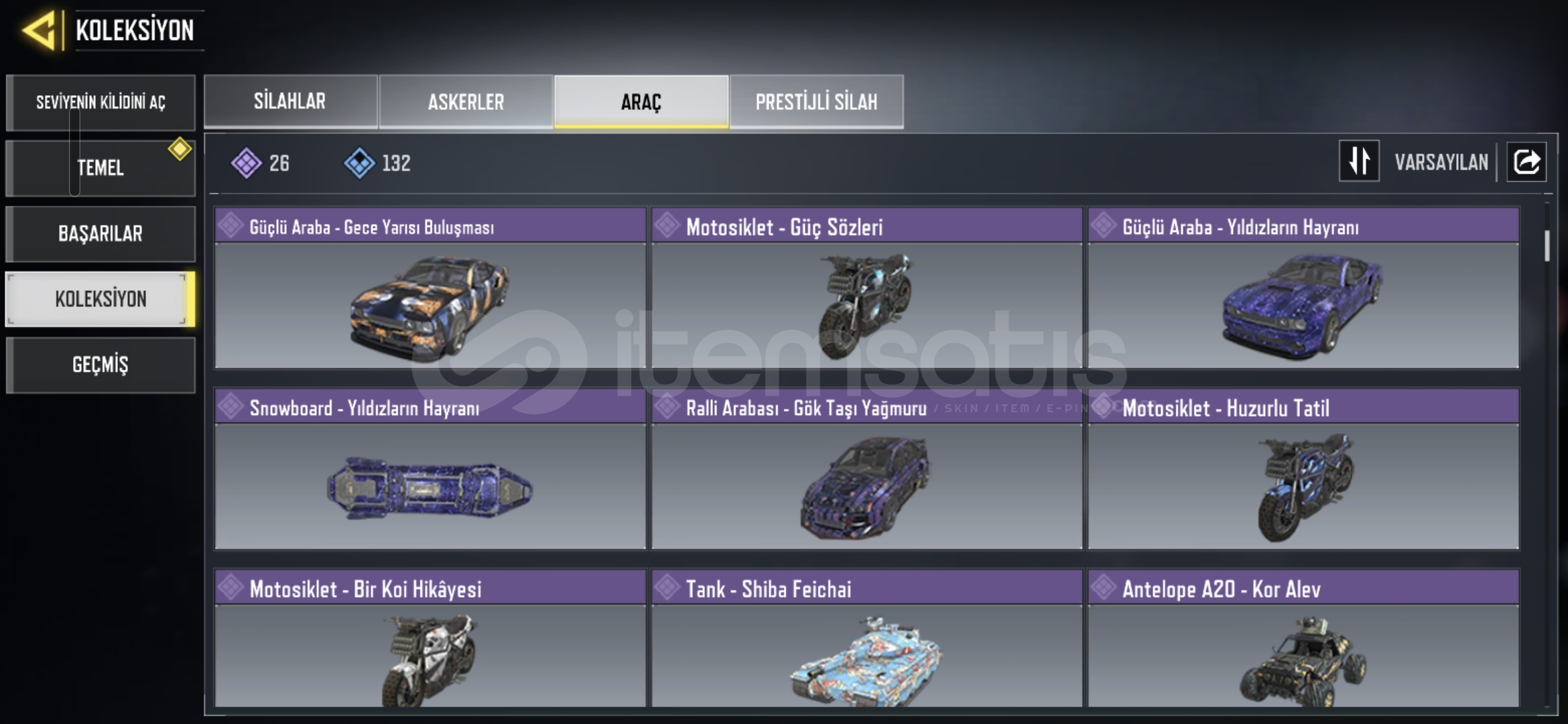Image resolution: width=1568 pixels, height=724 pixels.
Task: Click the vertical scrollbar handle
Action: [1547, 245]
